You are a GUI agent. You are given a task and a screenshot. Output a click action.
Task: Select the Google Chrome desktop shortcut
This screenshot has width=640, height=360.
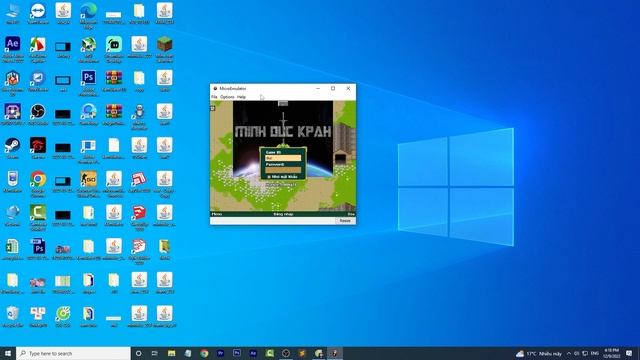(x=38, y=184)
